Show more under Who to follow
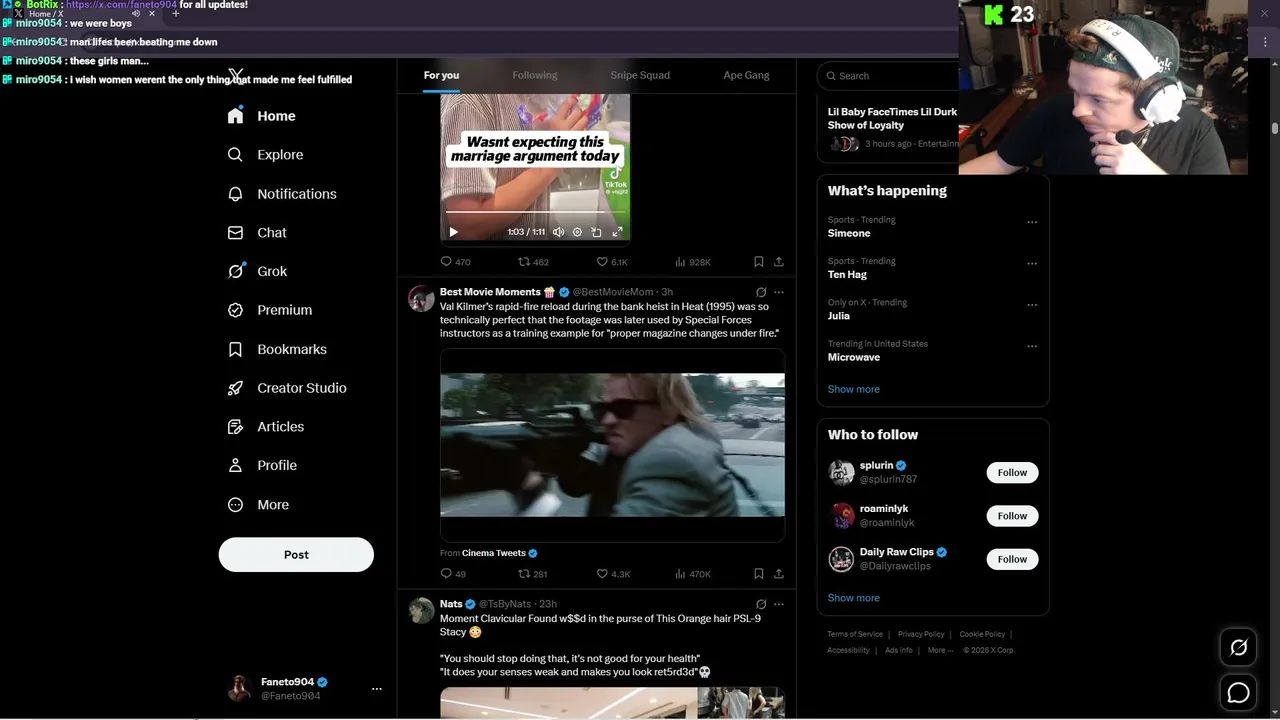This screenshot has width=1280, height=720. pos(853,598)
